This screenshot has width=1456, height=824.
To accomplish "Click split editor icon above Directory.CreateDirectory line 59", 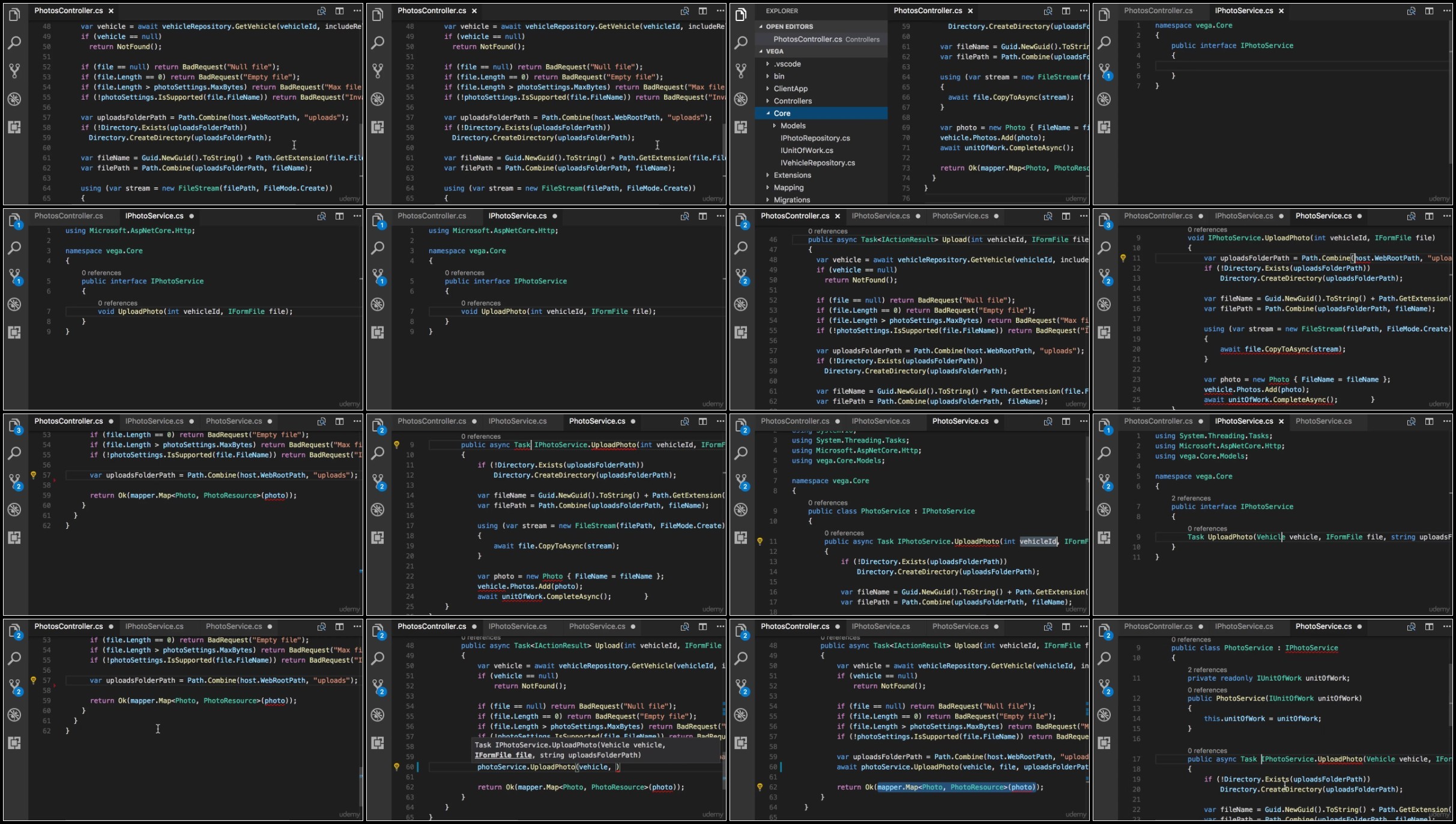I will (1066, 11).
